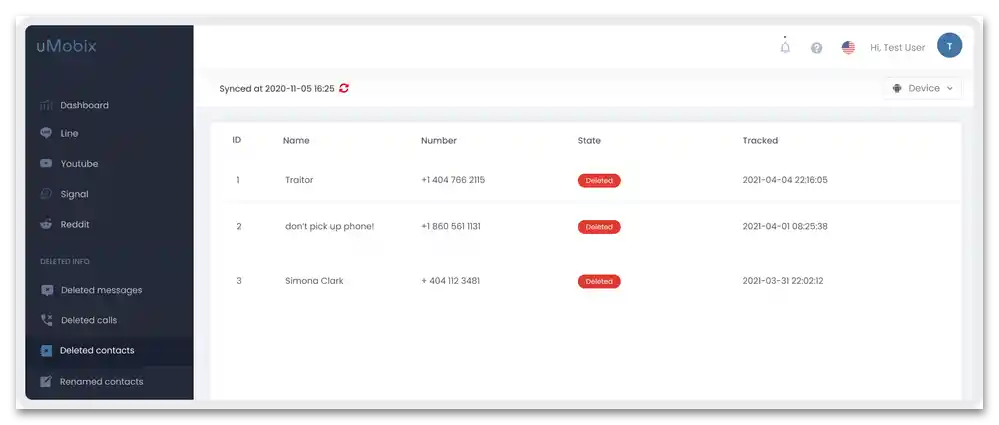Click the Deleted badge for Traitor
Image resolution: width=999 pixels, height=425 pixels.
pyautogui.click(x=599, y=180)
